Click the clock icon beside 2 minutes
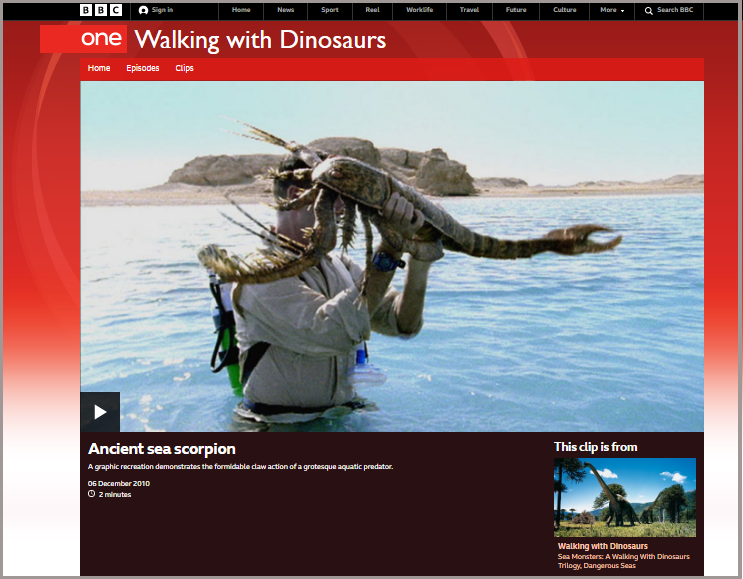This screenshot has height=579, width=743. (x=91, y=494)
